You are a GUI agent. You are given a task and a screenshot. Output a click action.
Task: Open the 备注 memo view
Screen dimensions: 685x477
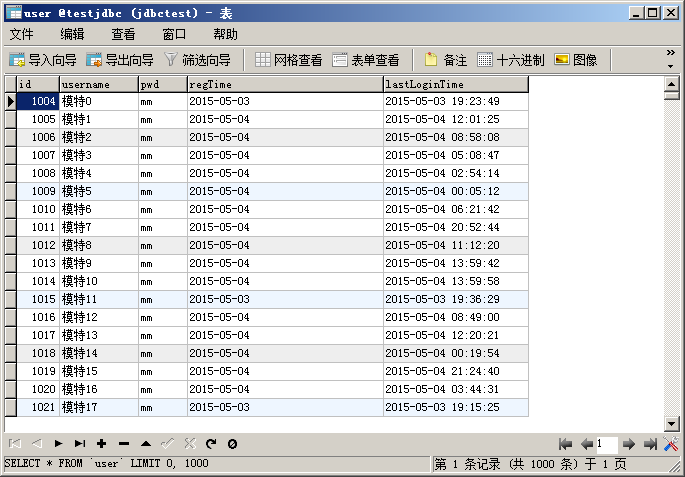[x=446, y=60]
